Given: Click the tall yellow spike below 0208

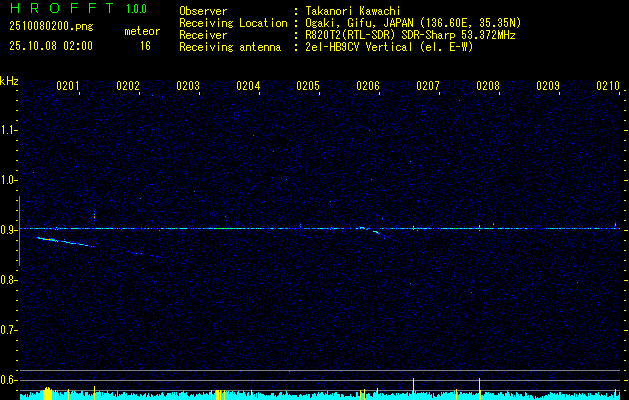Looking at the screenshot, I should click(479, 389).
